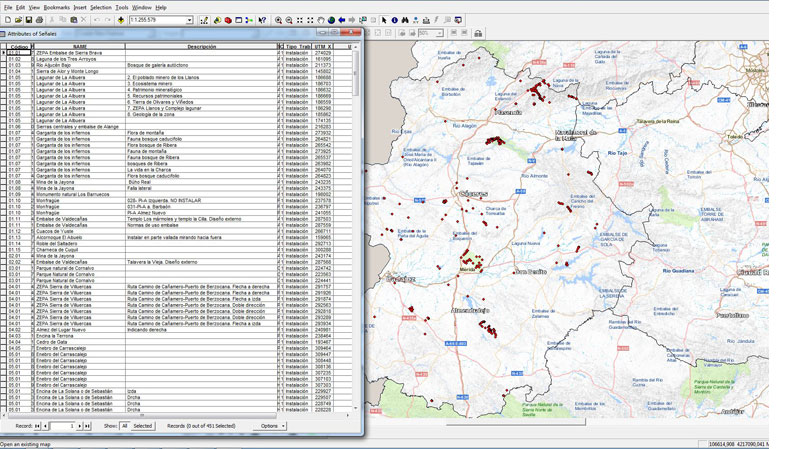Click the Descripción column header
Image resolution: width=788 pixels, height=449 pixels.
(201, 46)
